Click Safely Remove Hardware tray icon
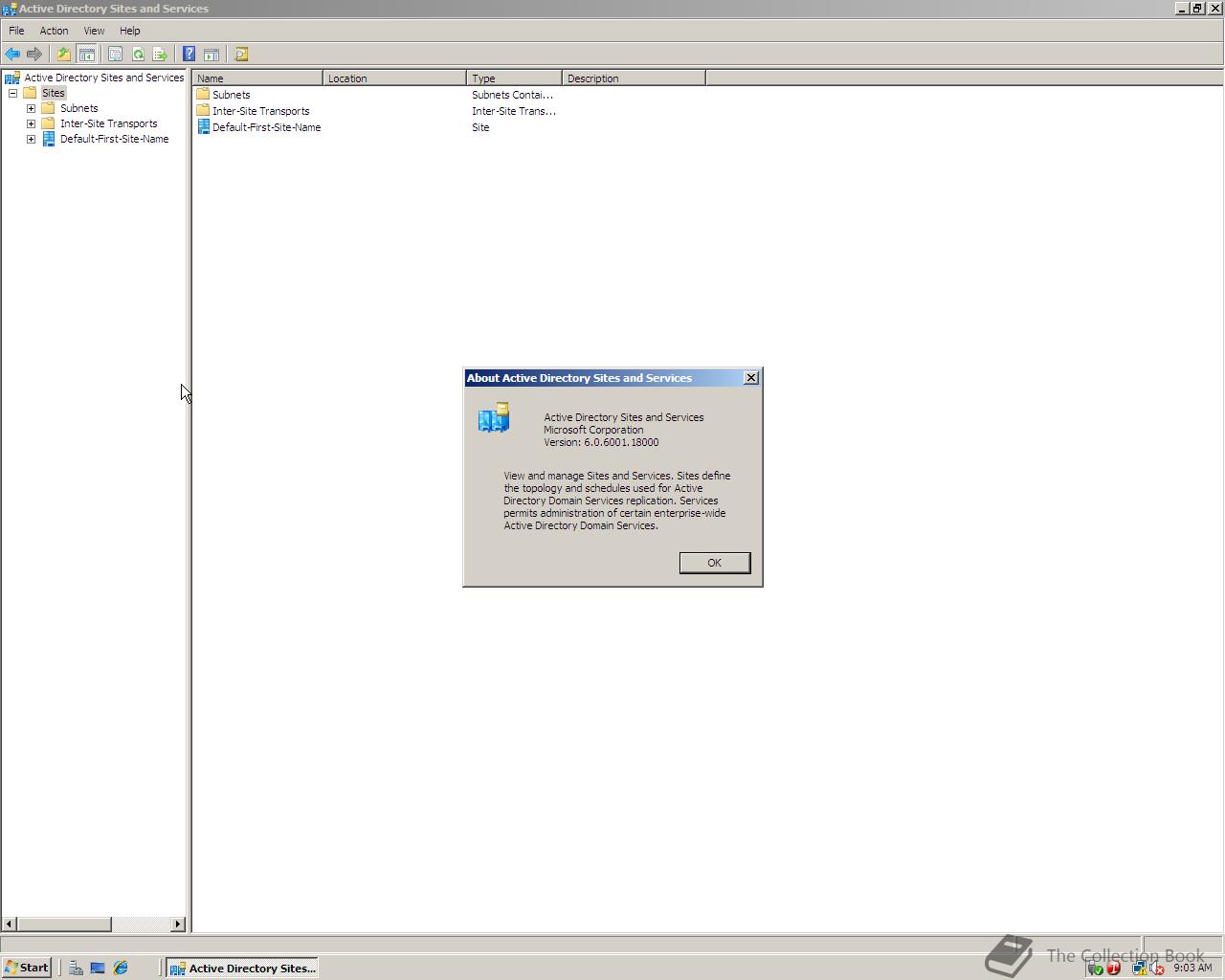The image size is (1225, 980). 1096,969
